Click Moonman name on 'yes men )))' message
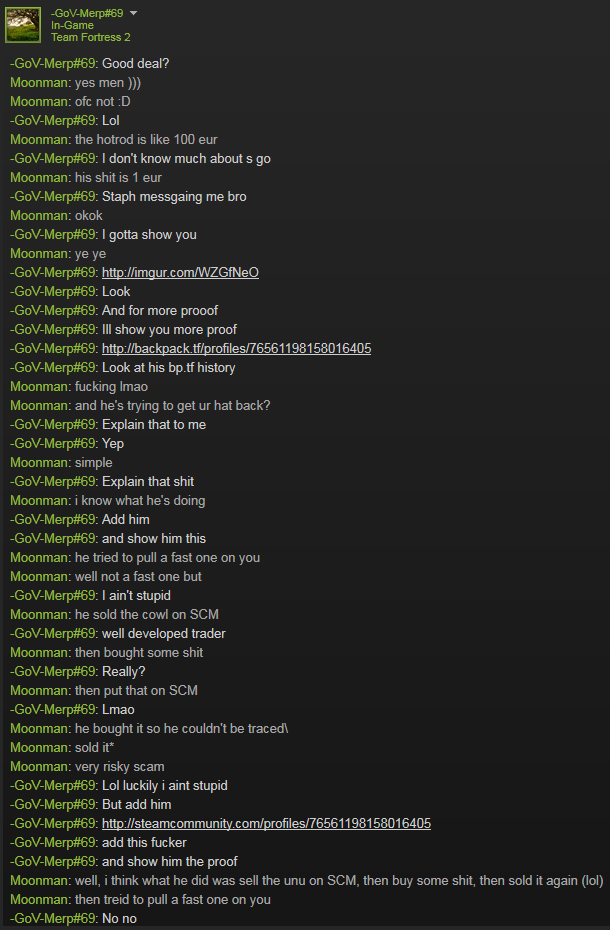 click(39, 82)
